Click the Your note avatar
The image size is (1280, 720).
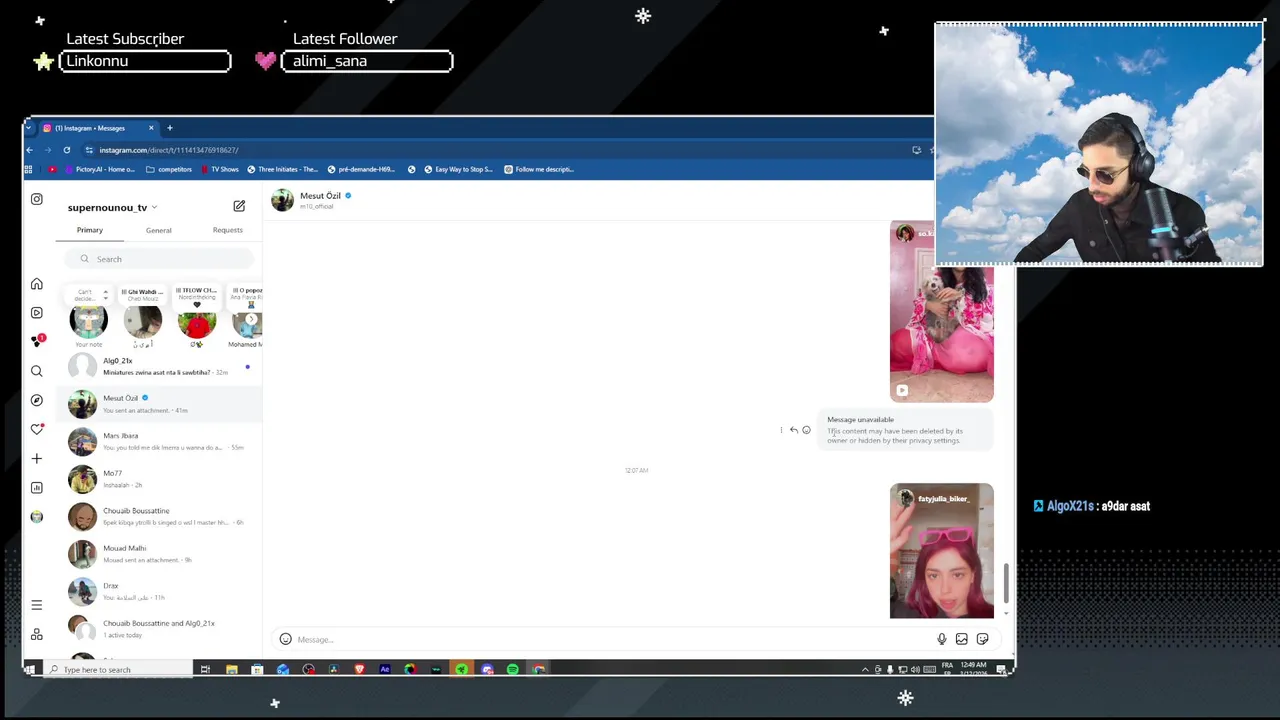point(88,321)
